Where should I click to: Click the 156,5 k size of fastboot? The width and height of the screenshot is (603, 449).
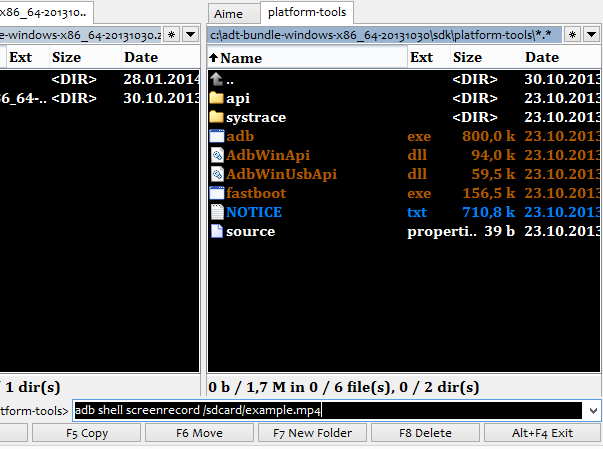pyautogui.click(x=488, y=193)
